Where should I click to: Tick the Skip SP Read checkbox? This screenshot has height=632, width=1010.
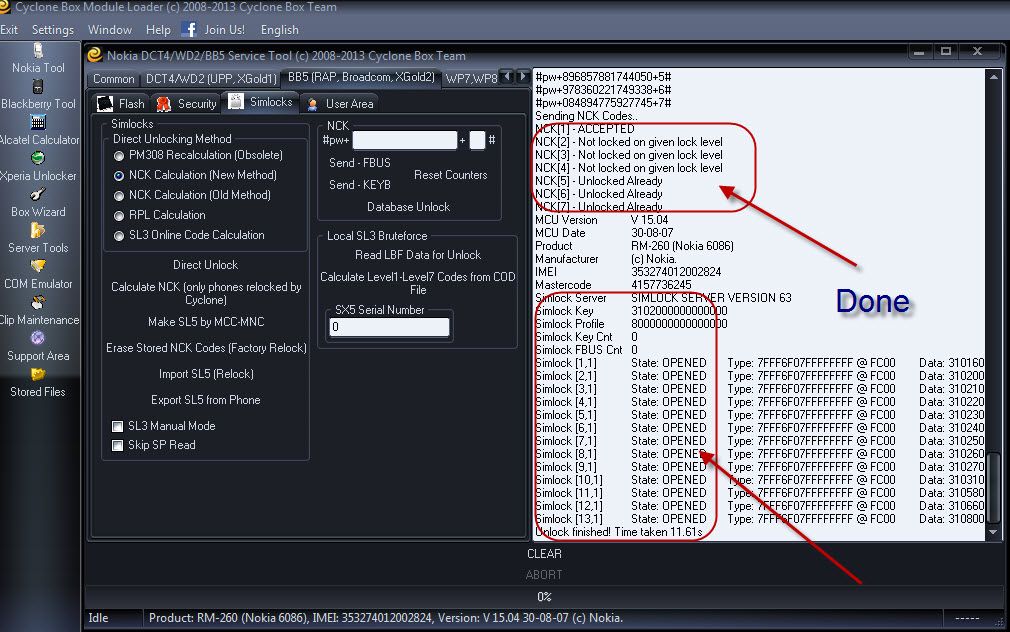[118, 445]
